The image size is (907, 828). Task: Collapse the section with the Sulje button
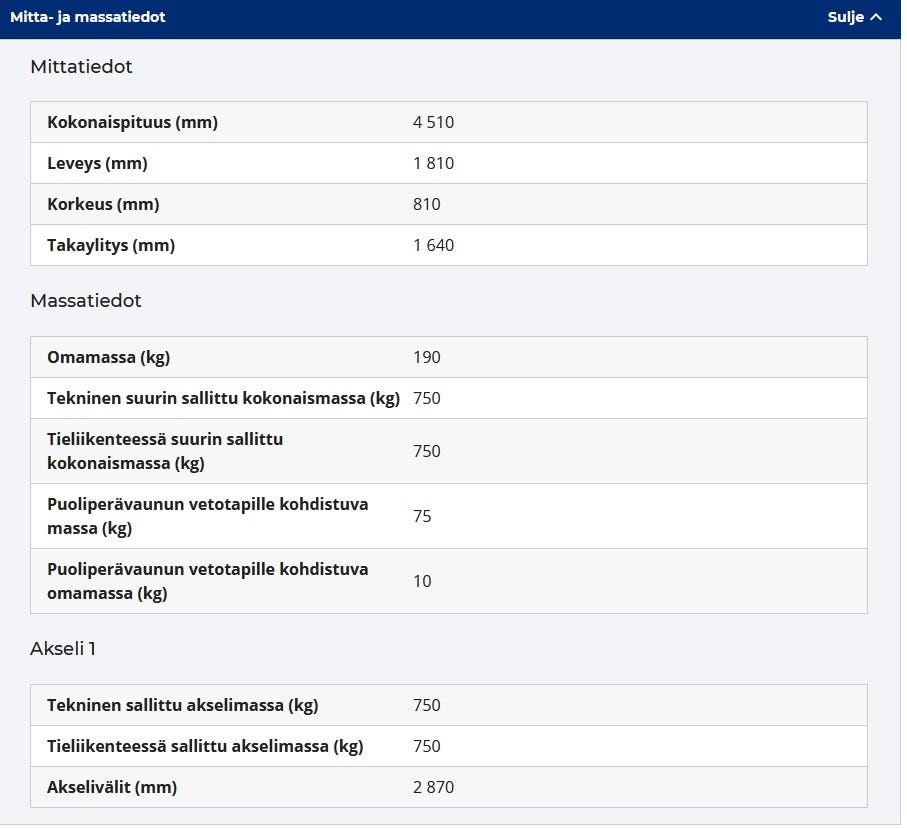(x=854, y=17)
